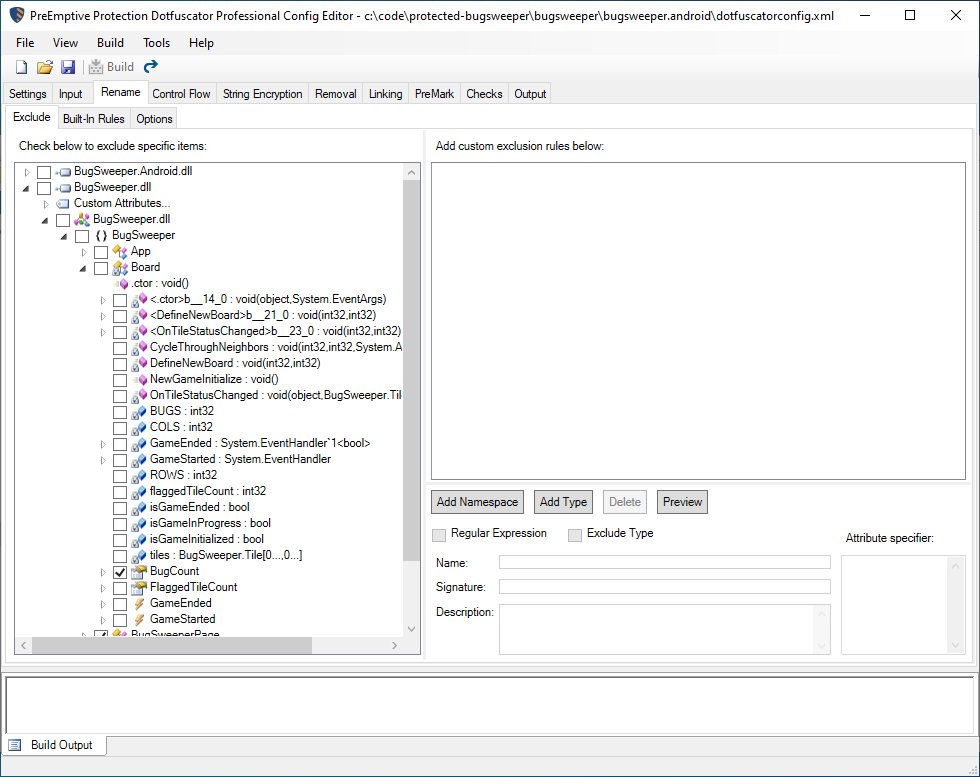The width and height of the screenshot is (980, 777).
Task: Click the New Project toolbar icon
Action: coord(21,67)
